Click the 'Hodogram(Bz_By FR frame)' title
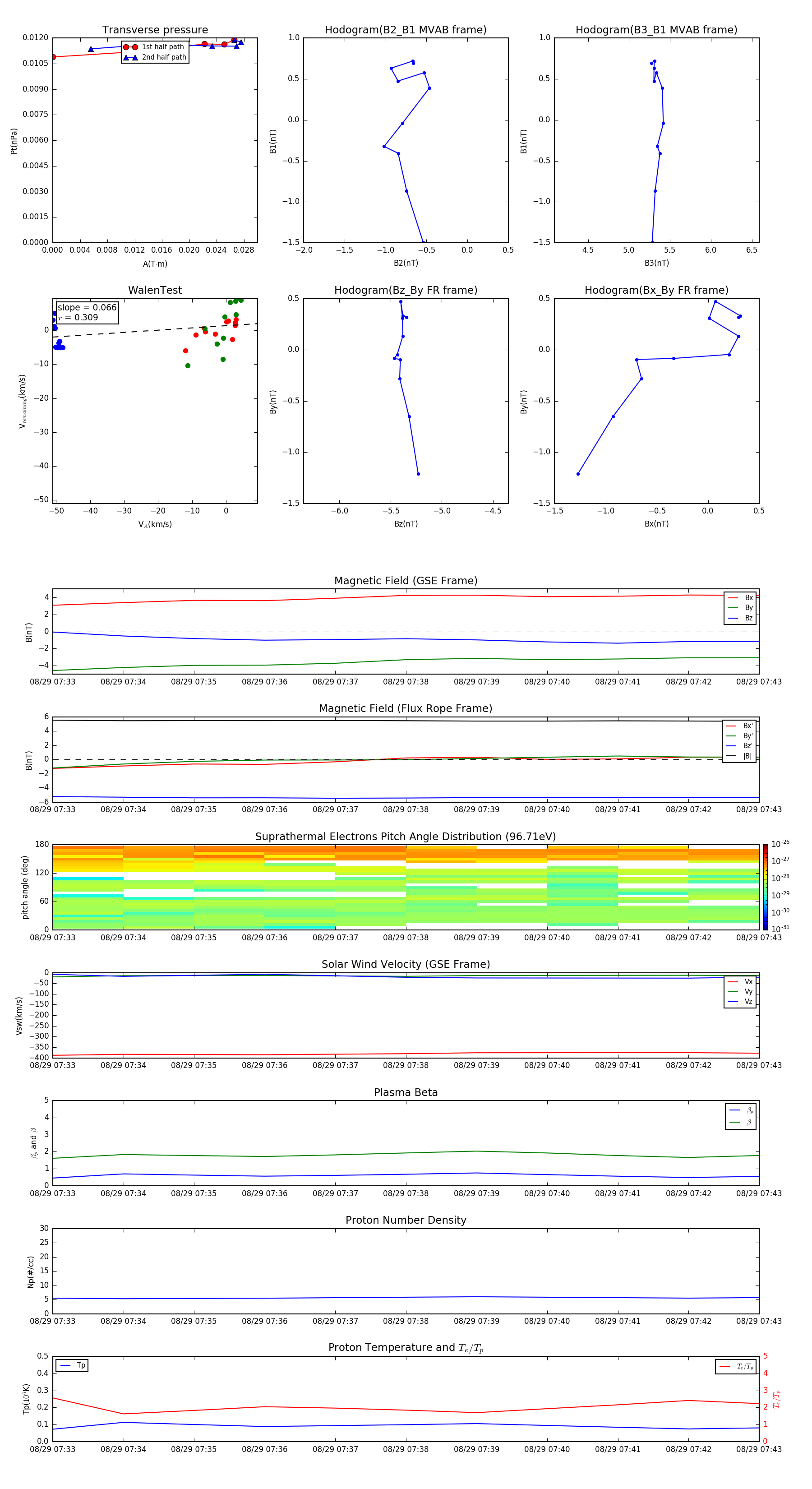 click(406, 290)
